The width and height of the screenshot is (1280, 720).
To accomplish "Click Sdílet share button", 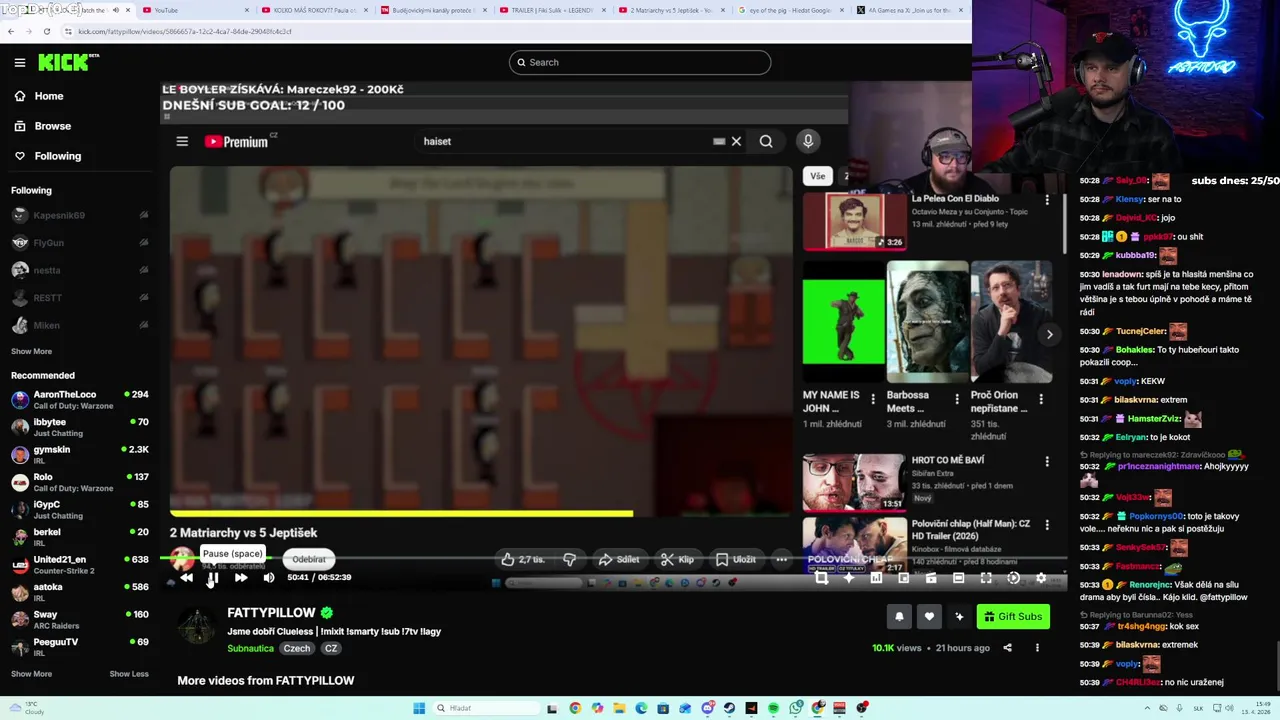I will tap(618, 560).
